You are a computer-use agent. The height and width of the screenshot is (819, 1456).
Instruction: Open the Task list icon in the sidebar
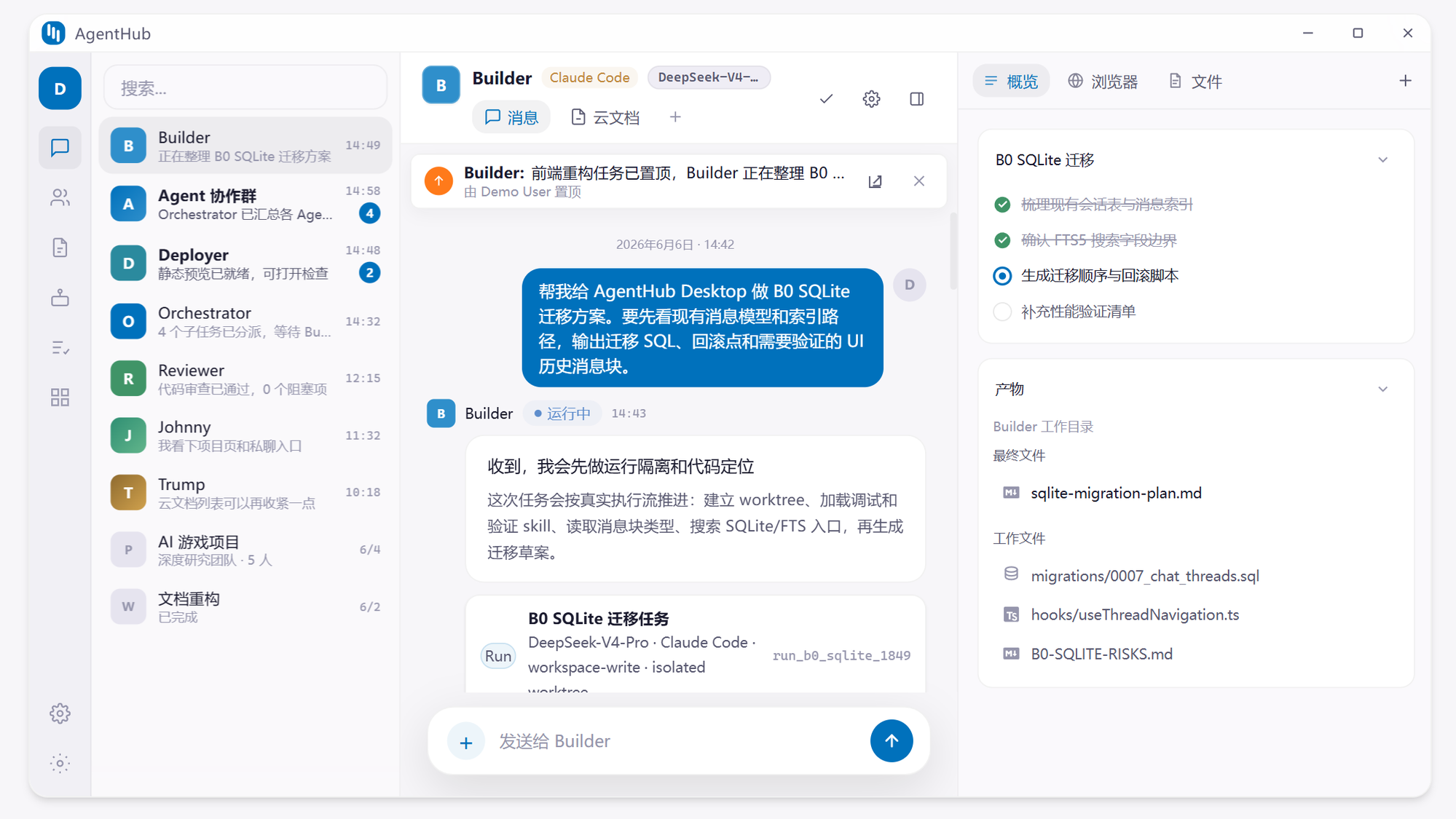60,348
